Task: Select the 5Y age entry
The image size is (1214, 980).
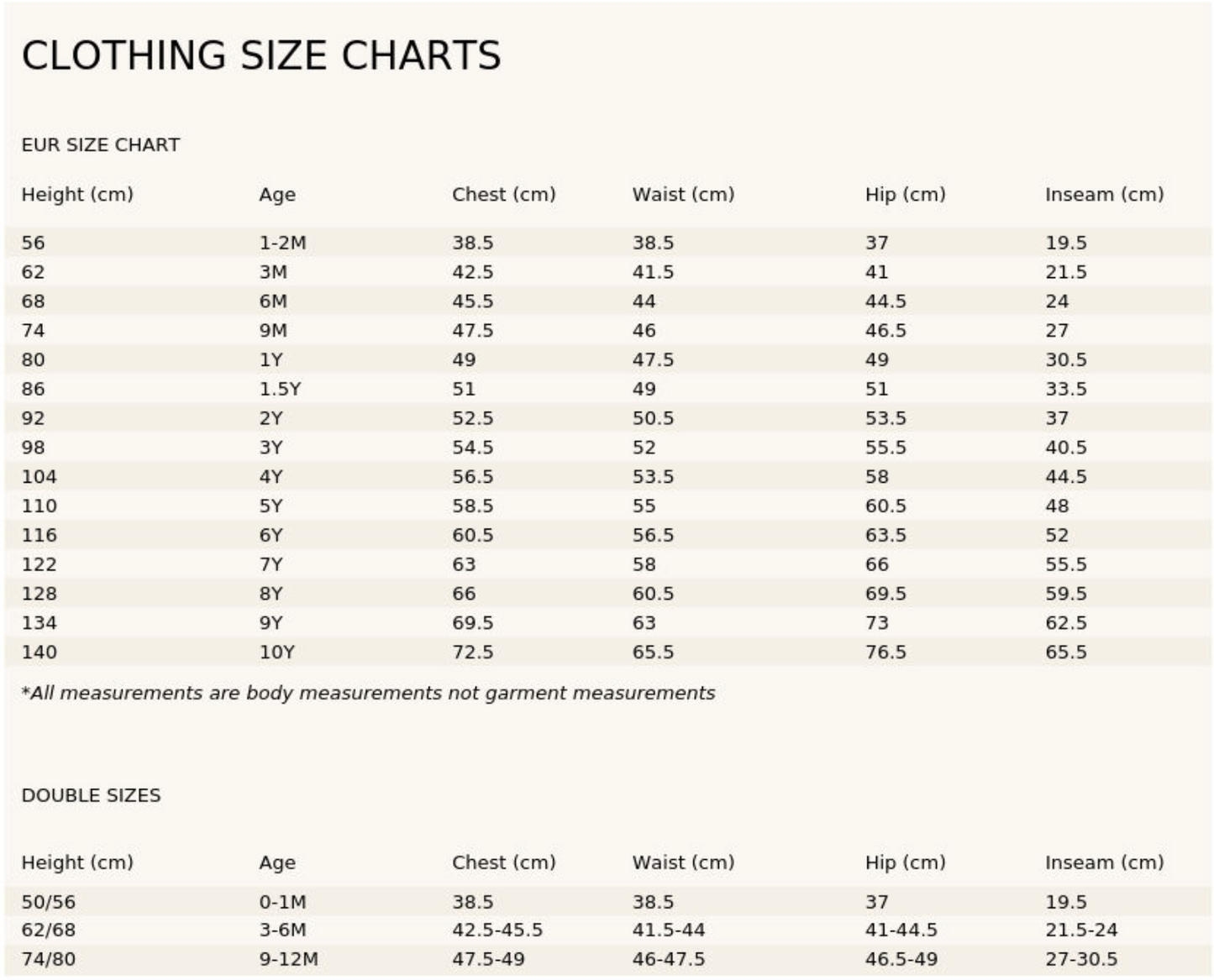Action: [x=271, y=506]
